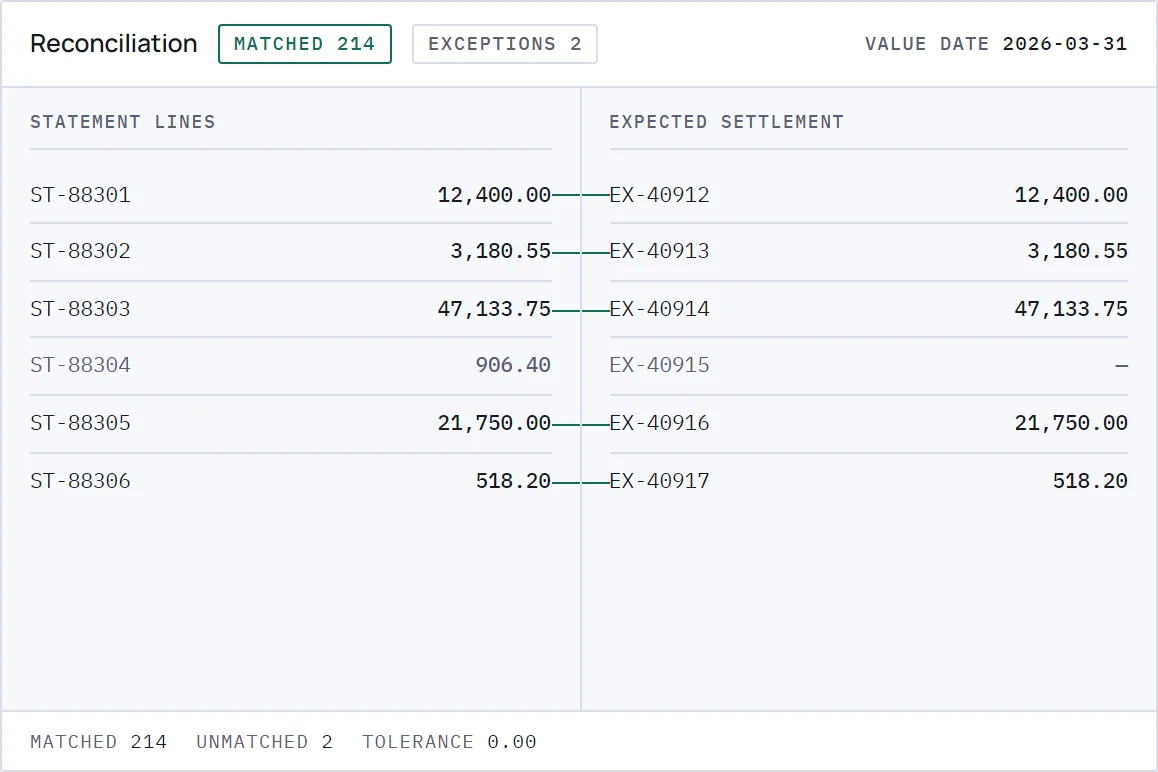
Task: Select expected settlement EX-40914
Action: point(868,309)
